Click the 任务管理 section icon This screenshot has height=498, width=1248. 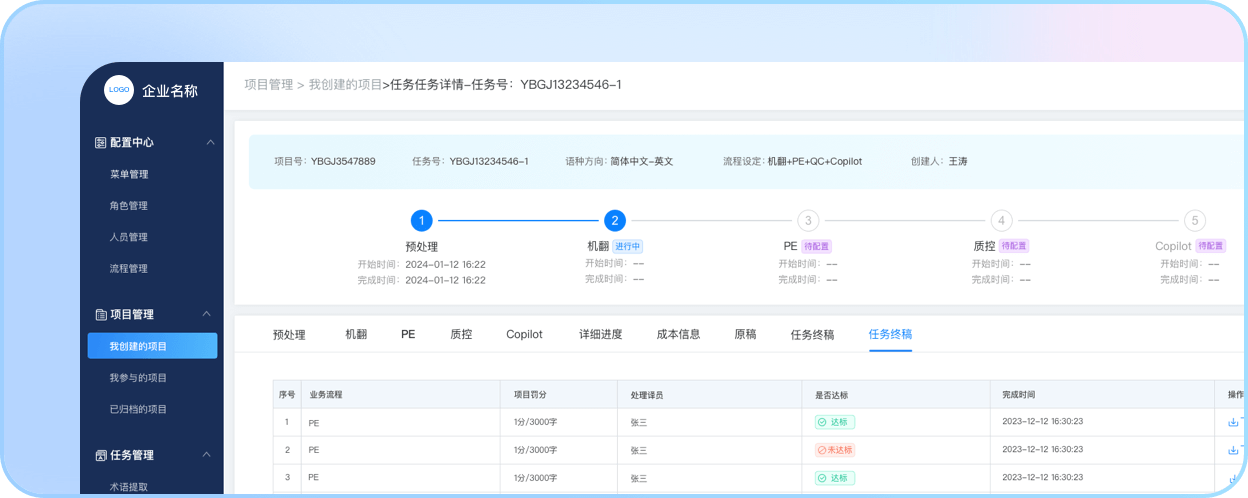point(100,455)
